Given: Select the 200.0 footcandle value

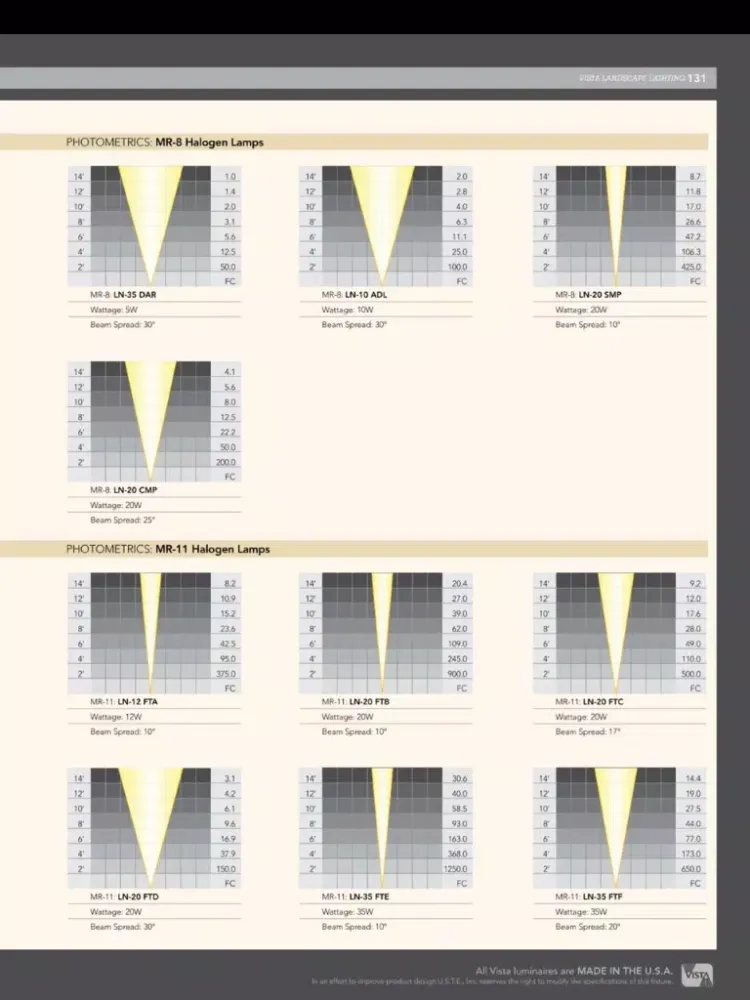Looking at the screenshot, I should click(226, 462).
